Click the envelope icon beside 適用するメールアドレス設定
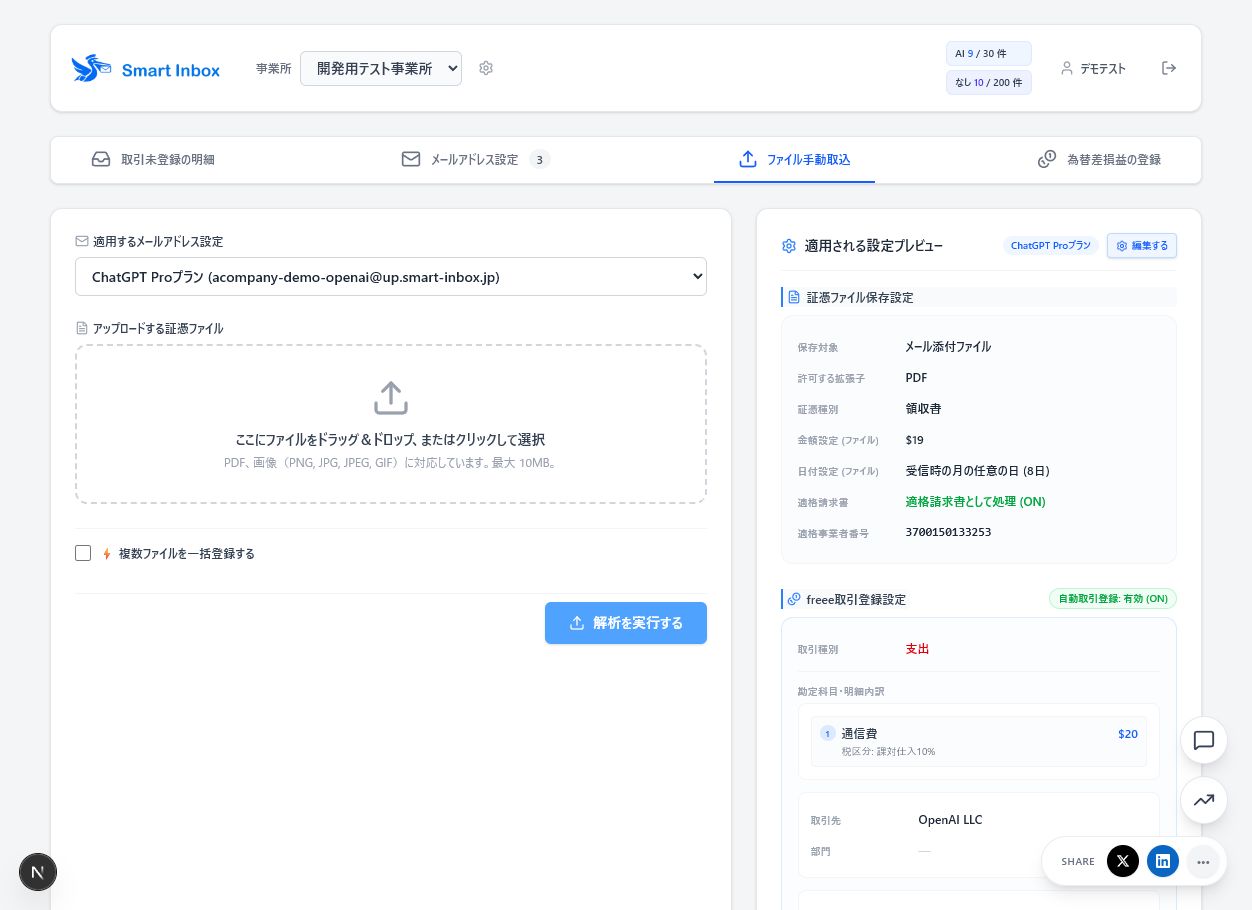Image resolution: width=1252 pixels, height=910 pixels. (x=82, y=241)
